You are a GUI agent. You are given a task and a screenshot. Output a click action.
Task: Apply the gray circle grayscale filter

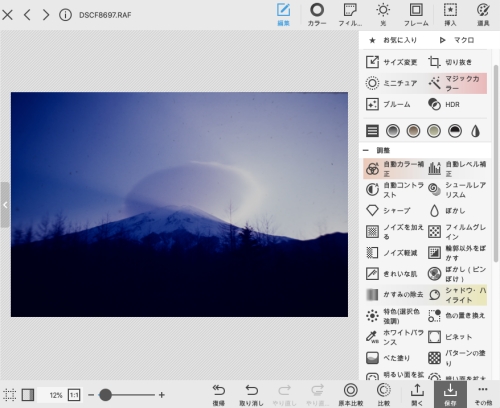tap(393, 131)
